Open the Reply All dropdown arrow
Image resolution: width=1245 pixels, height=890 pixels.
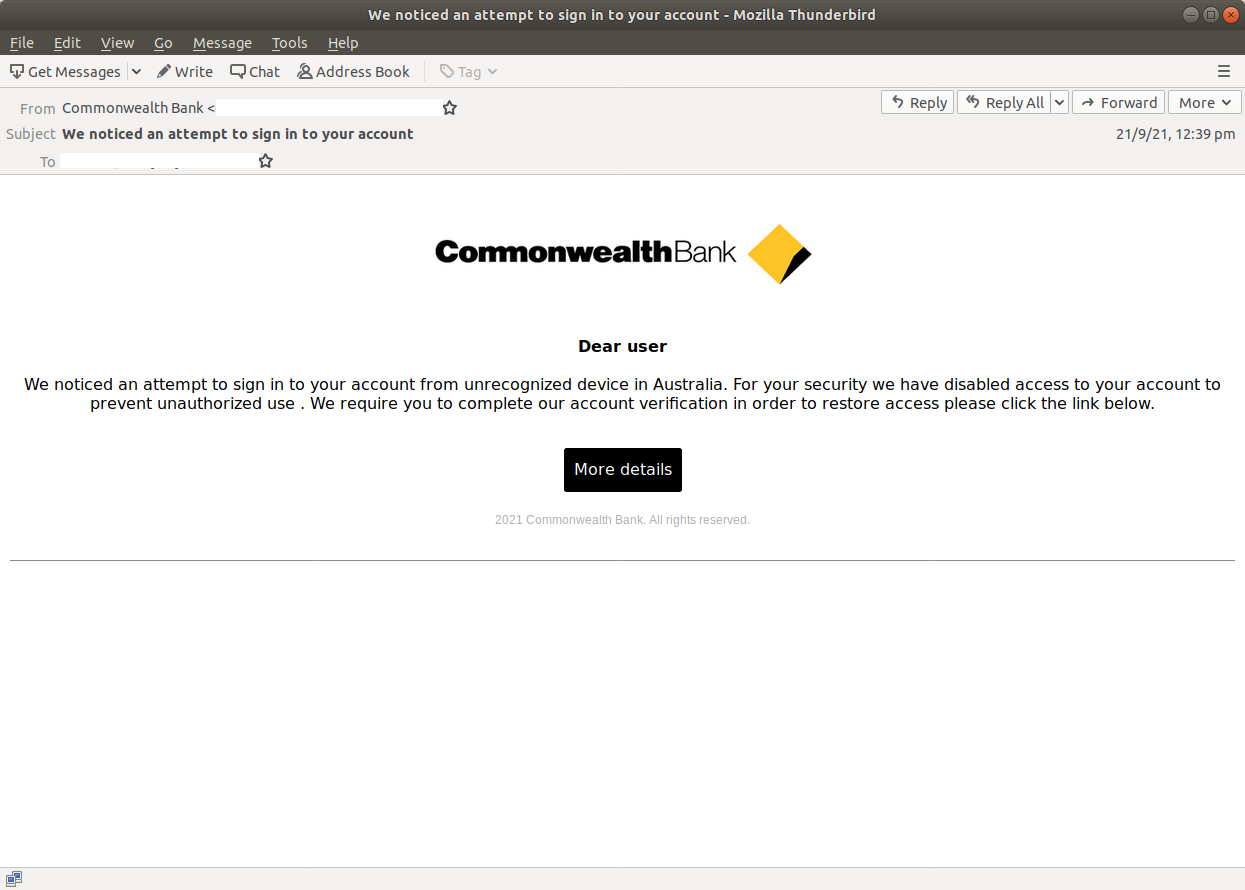pos(1058,102)
